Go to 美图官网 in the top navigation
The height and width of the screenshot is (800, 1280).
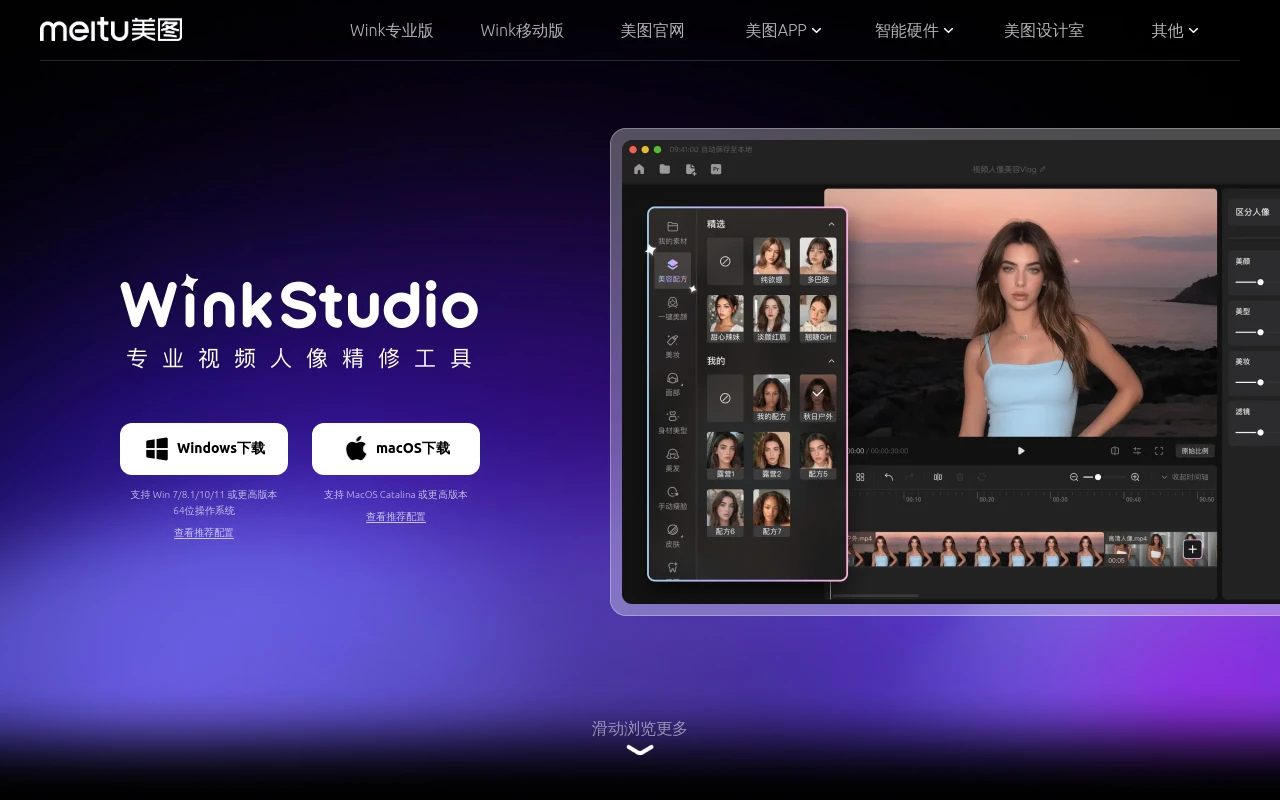(652, 30)
